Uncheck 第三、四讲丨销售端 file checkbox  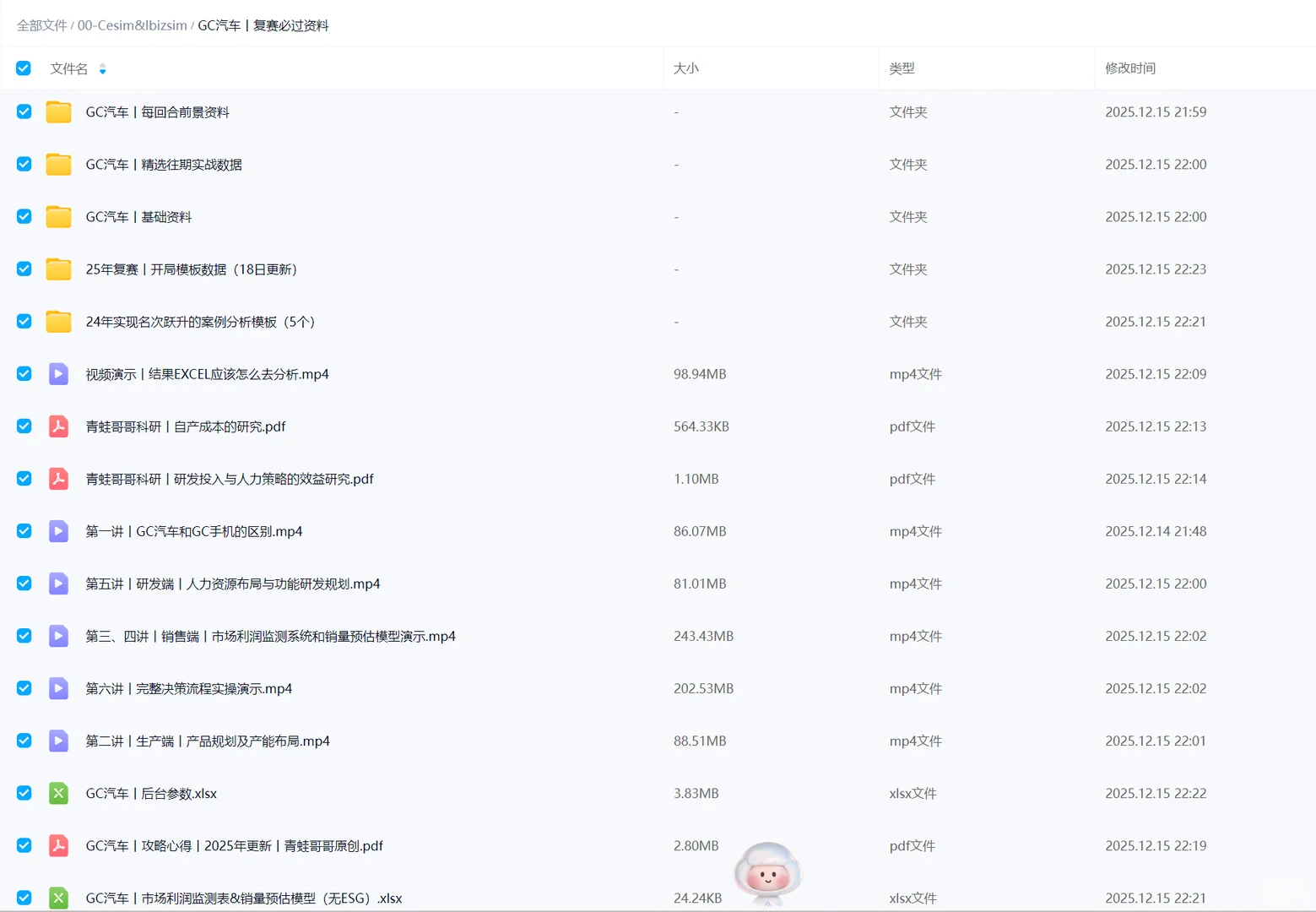pyautogui.click(x=24, y=635)
